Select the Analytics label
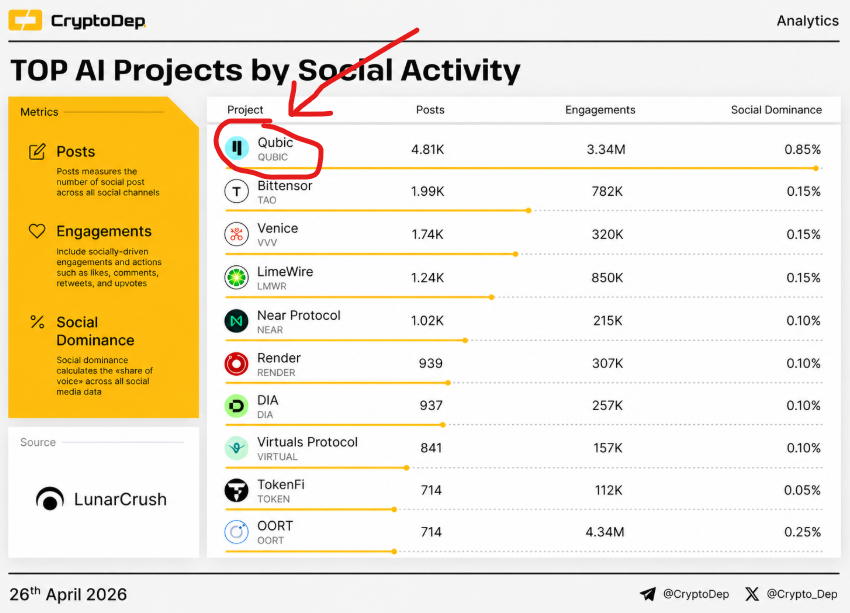Screen dimensions: 850x613 coord(807,21)
